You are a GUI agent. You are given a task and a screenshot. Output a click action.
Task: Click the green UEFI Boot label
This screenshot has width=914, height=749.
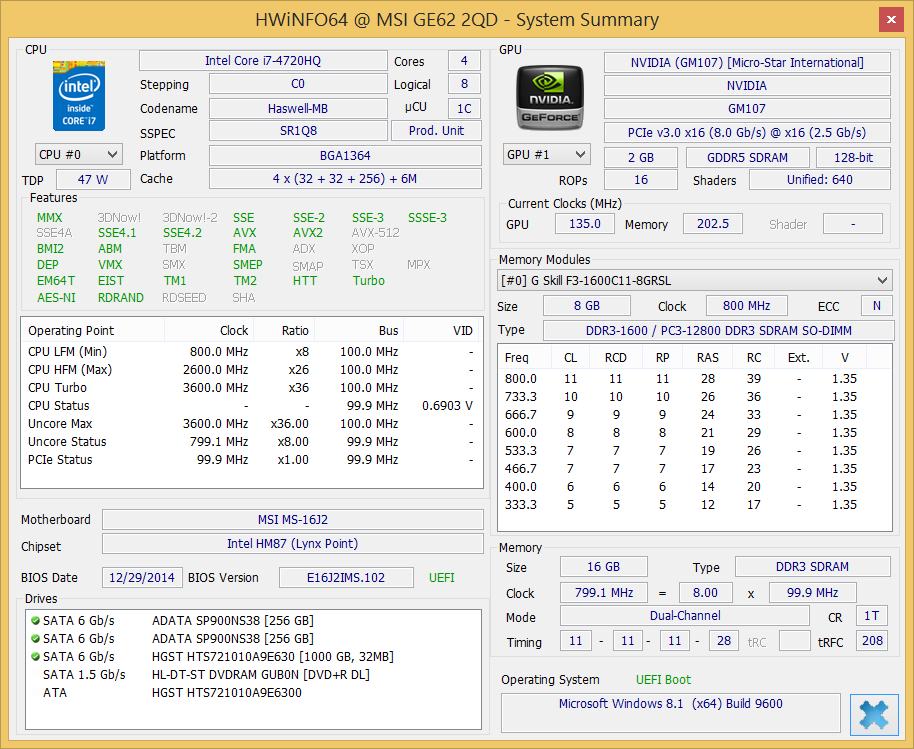click(663, 680)
